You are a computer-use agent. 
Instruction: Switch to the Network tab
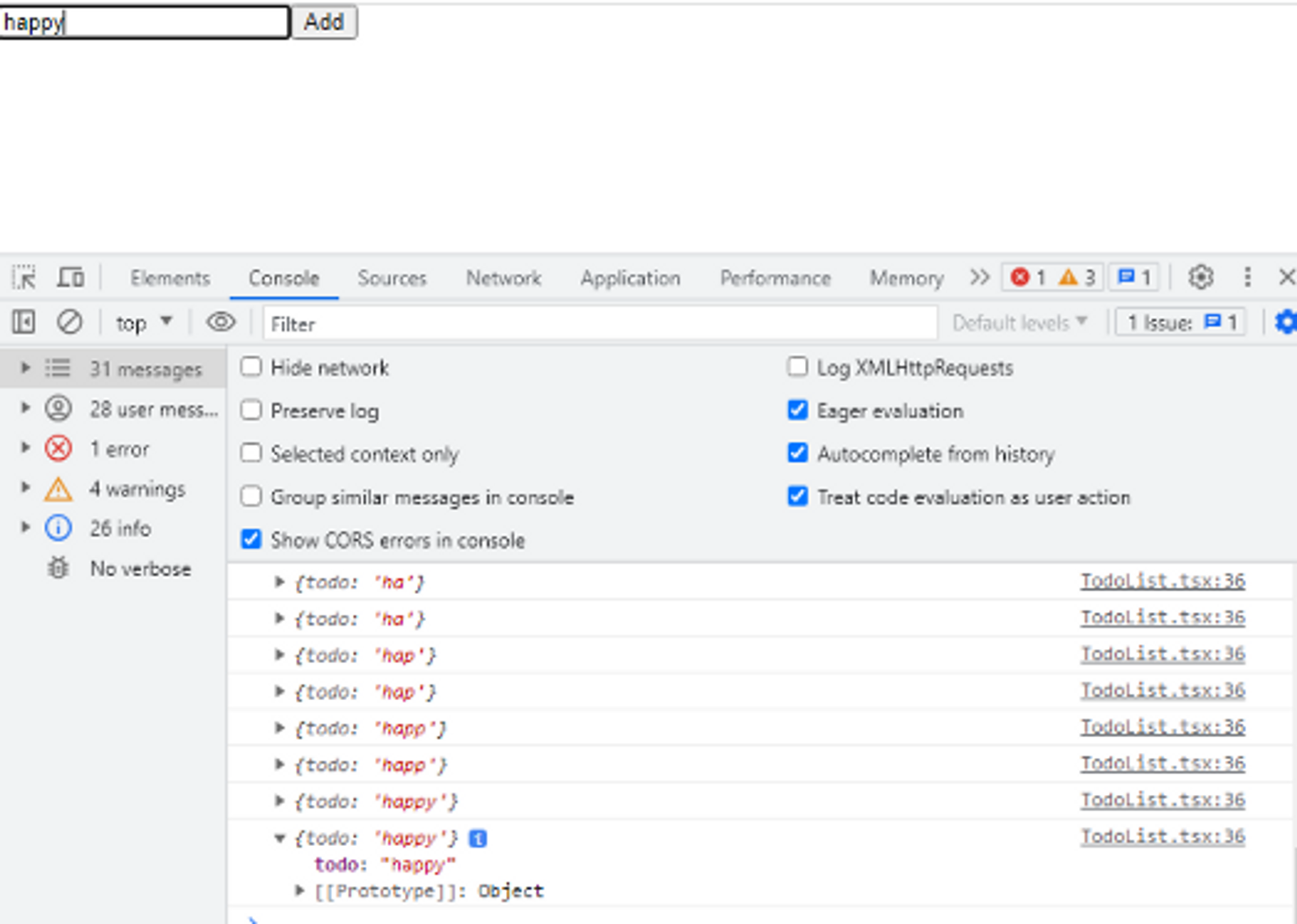pos(503,278)
